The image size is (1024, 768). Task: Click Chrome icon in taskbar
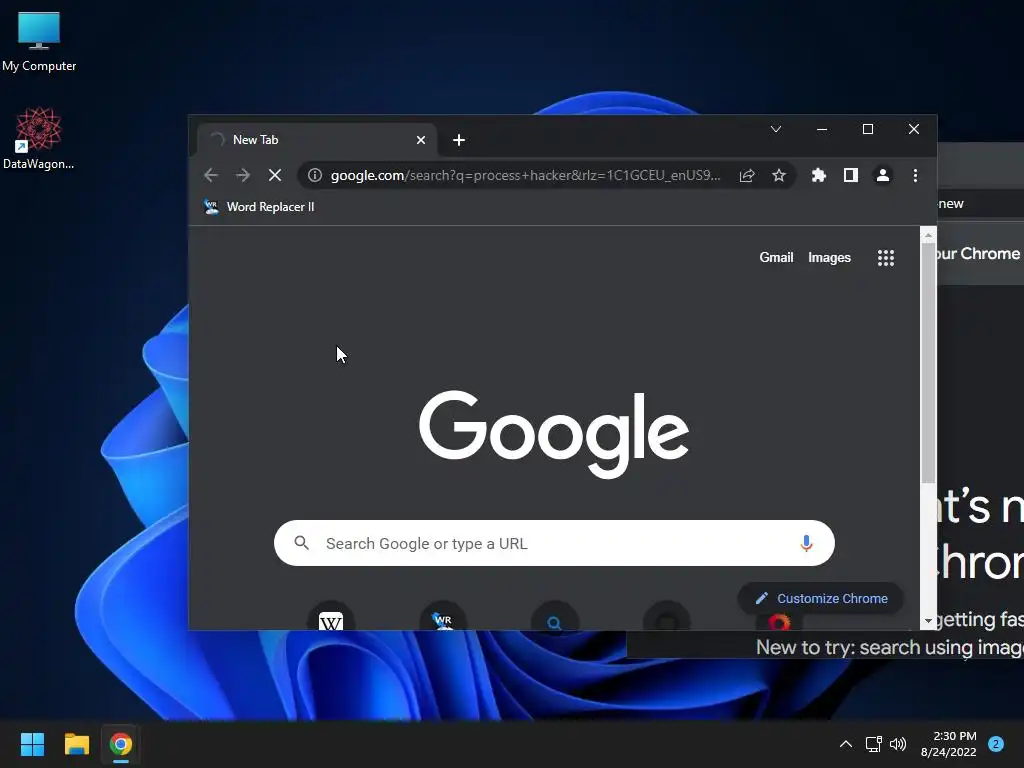[x=121, y=744]
